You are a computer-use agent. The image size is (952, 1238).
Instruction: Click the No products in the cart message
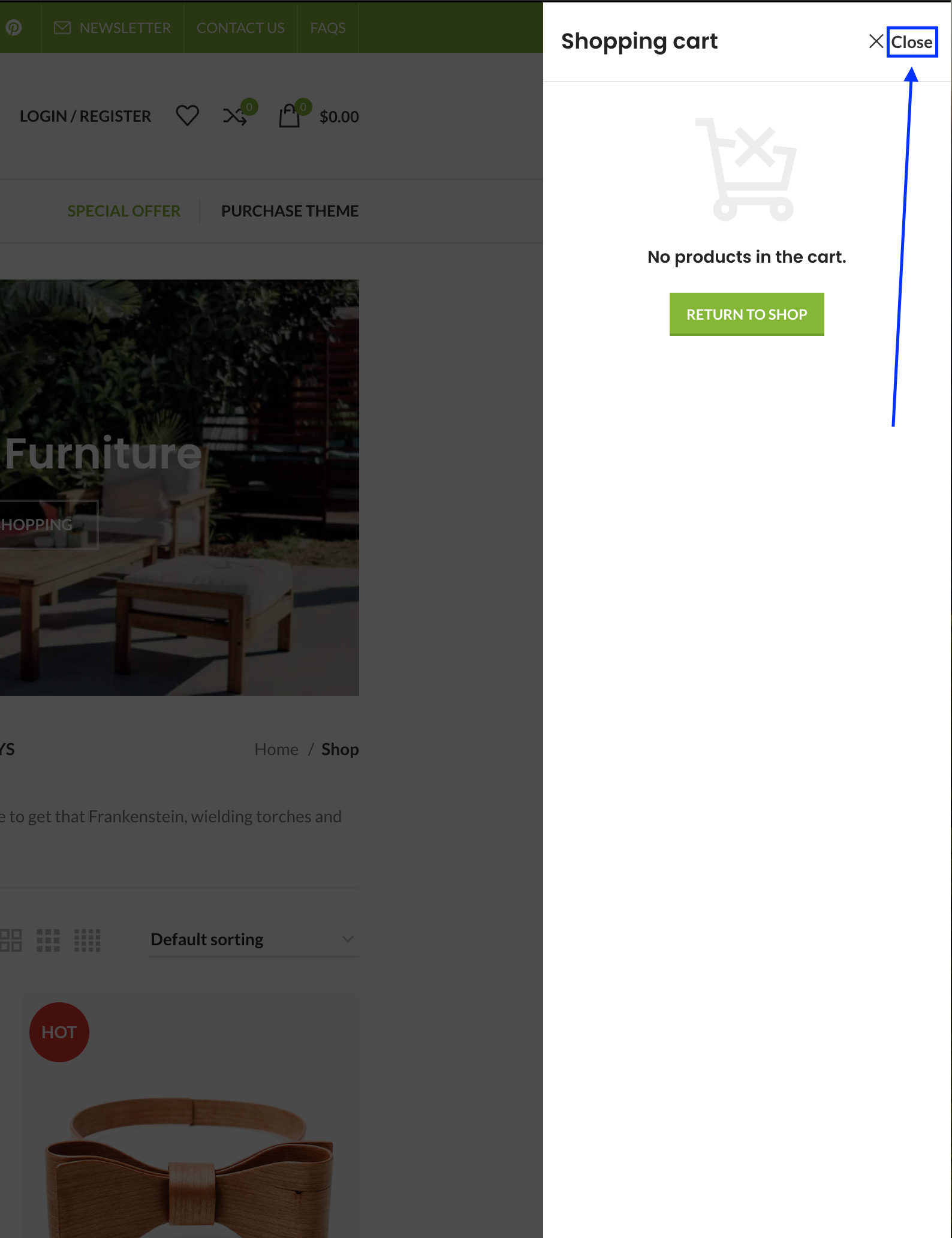pyautogui.click(x=746, y=257)
